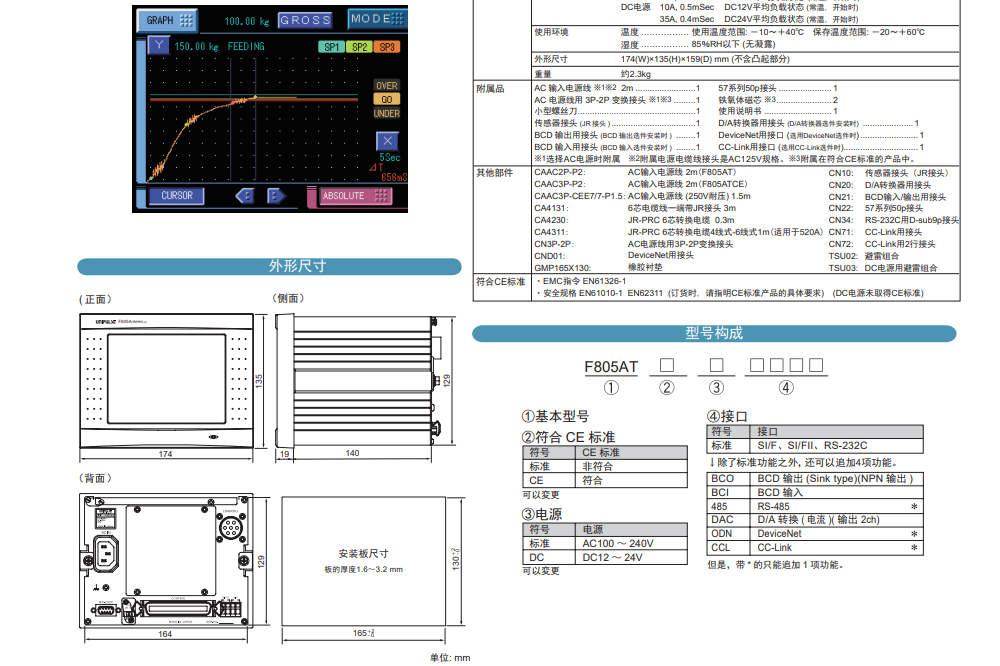Click the front view (正面) drawing
Image resolution: width=1000 pixels, height=666 pixels.
click(x=166, y=380)
